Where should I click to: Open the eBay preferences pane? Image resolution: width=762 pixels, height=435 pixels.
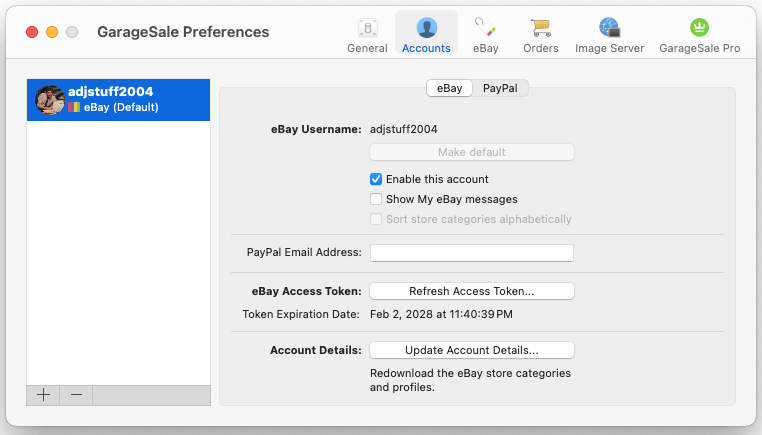[485, 35]
